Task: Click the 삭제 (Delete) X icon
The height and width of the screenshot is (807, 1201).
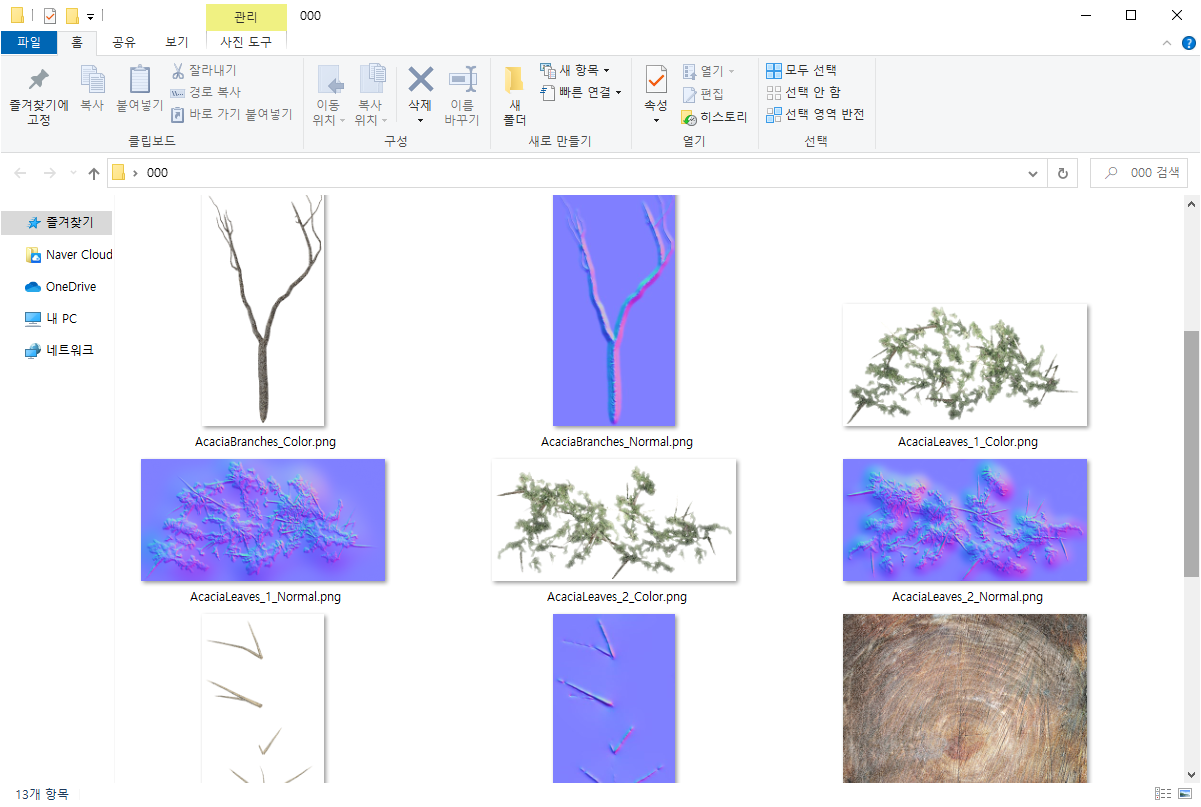Action: [421, 79]
